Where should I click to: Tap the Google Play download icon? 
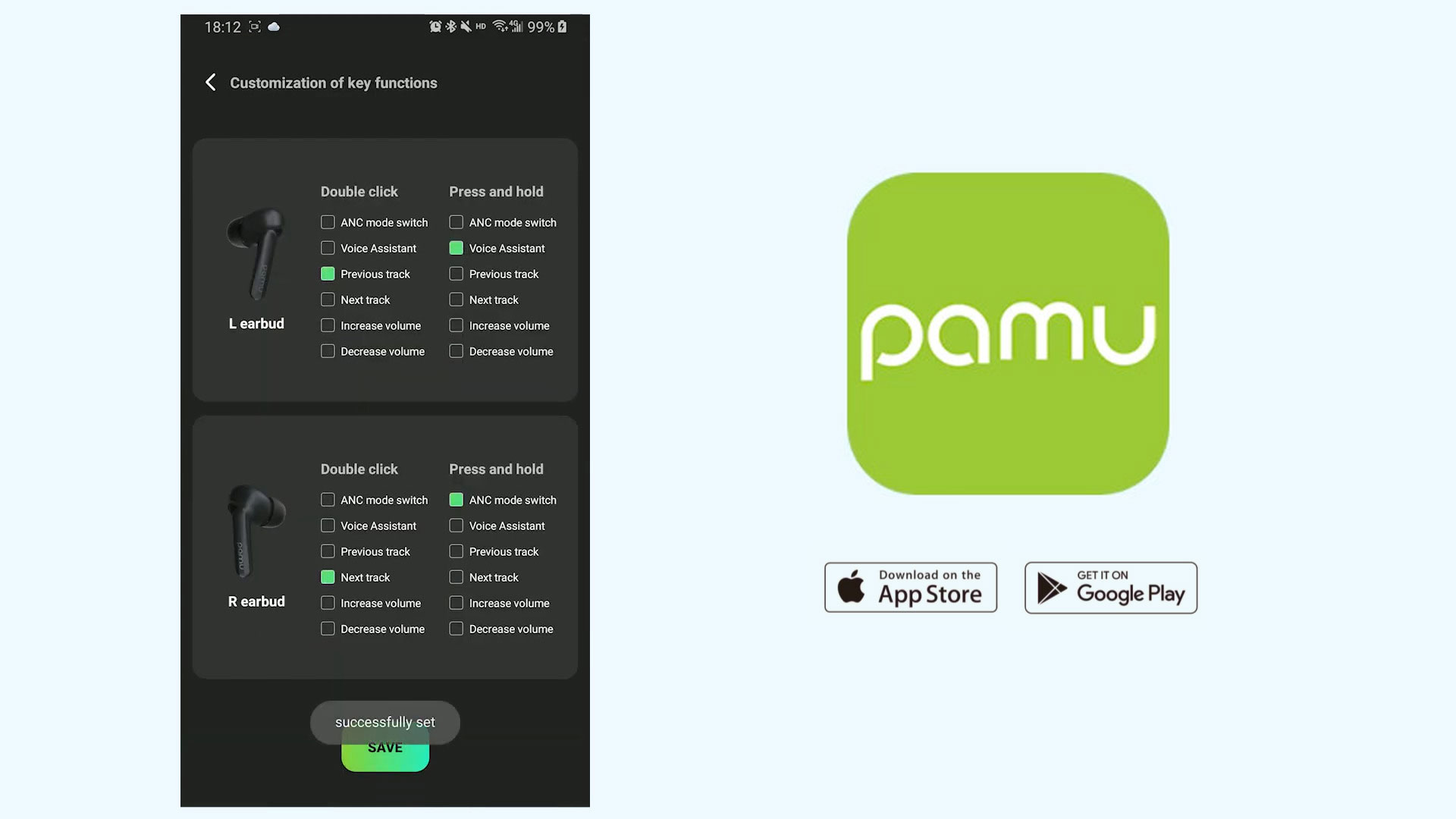[1110, 587]
